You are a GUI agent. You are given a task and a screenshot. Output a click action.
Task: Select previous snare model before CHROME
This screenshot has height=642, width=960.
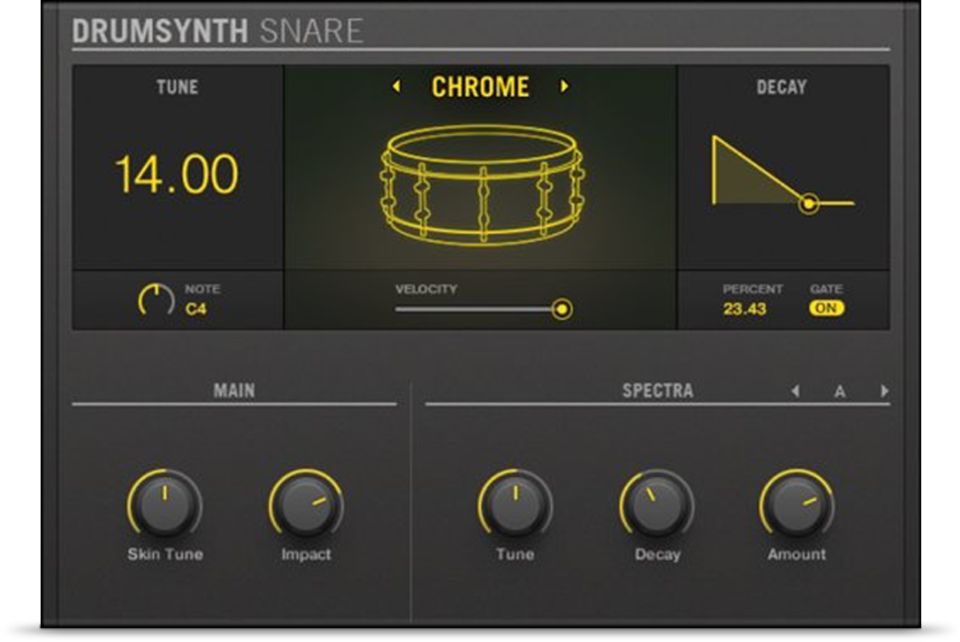(397, 87)
